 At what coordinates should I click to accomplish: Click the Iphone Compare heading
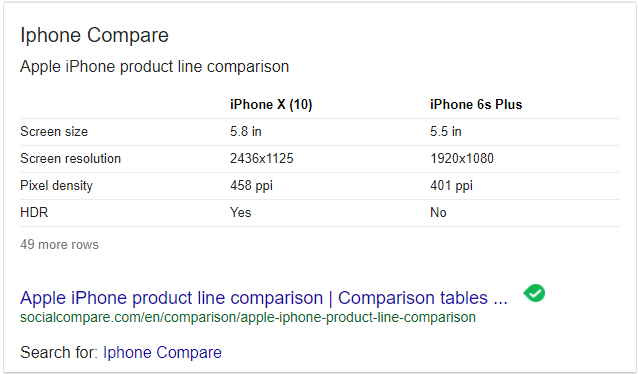point(94,35)
